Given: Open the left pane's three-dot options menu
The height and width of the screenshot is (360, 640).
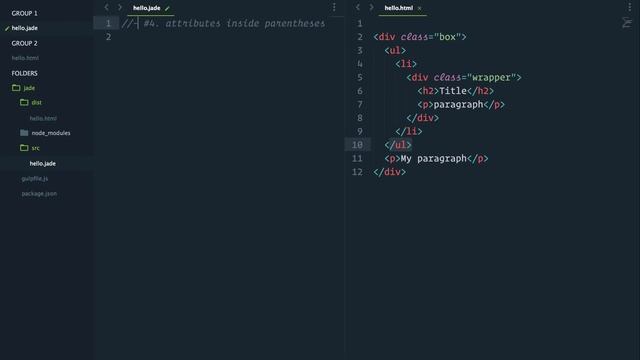Looking at the screenshot, I should 334,7.
